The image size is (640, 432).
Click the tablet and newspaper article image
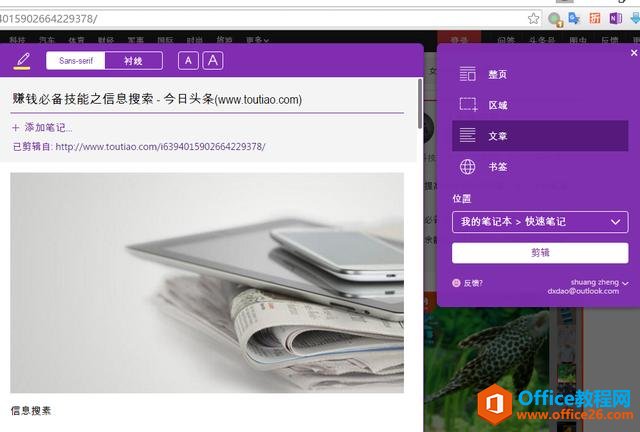pos(207,283)
